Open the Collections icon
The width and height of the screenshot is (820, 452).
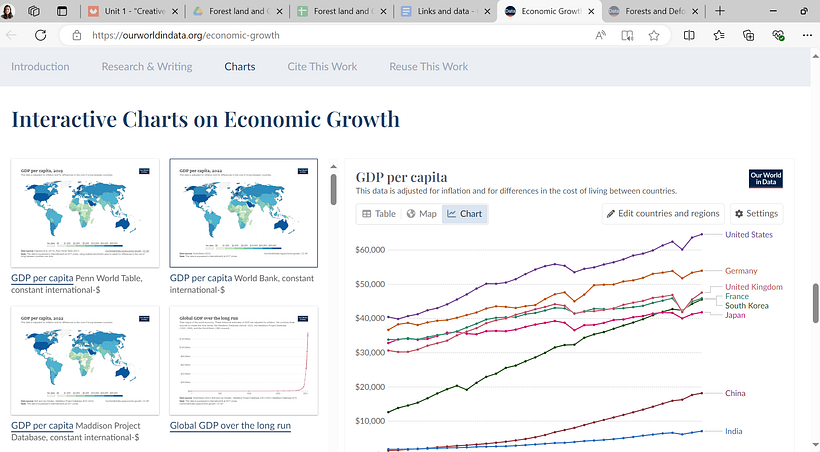pyautogui.click(x=748, y=35)
